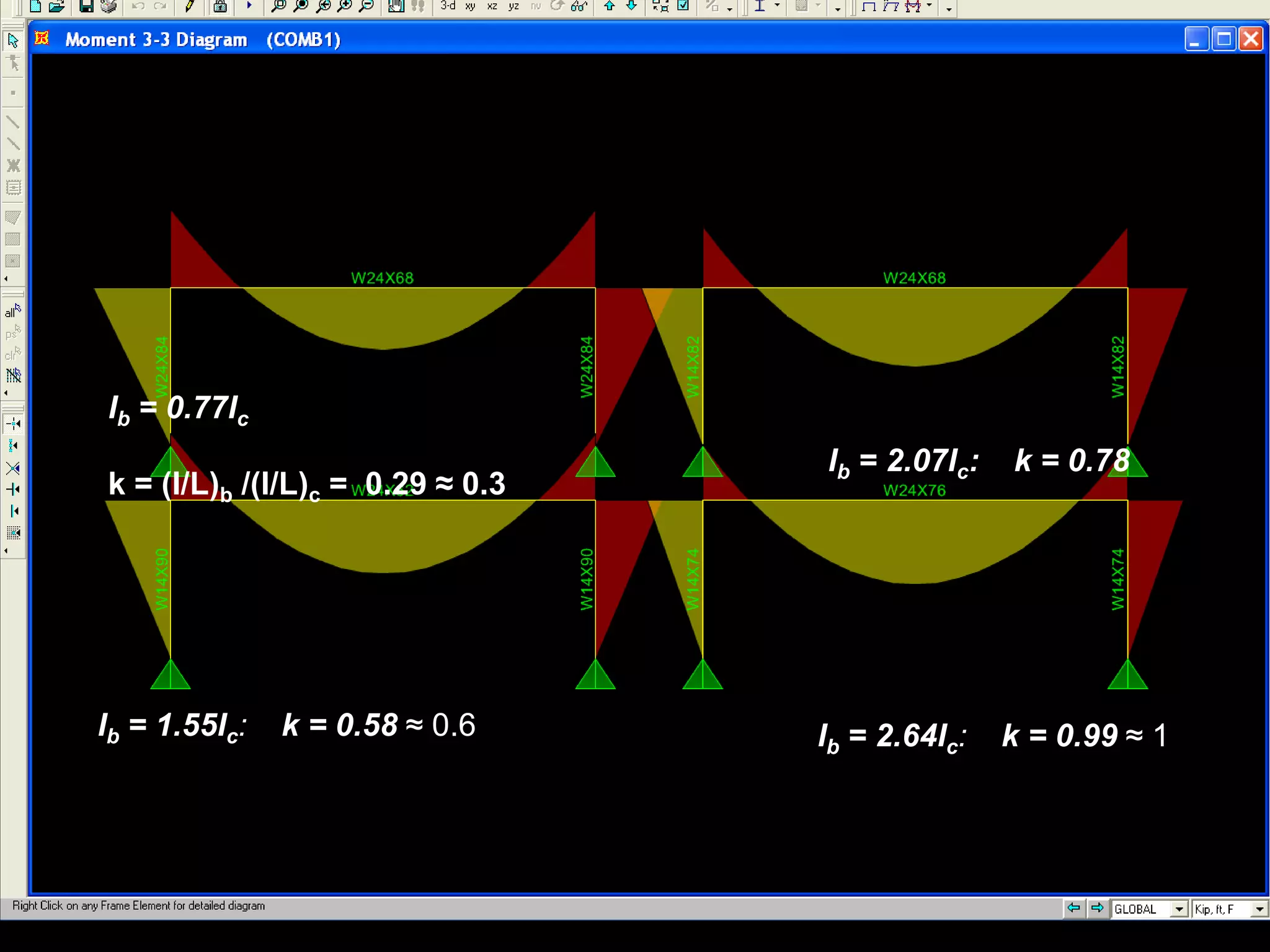
Task: Click the show undeformed shape icon
Action: (868, 6)
